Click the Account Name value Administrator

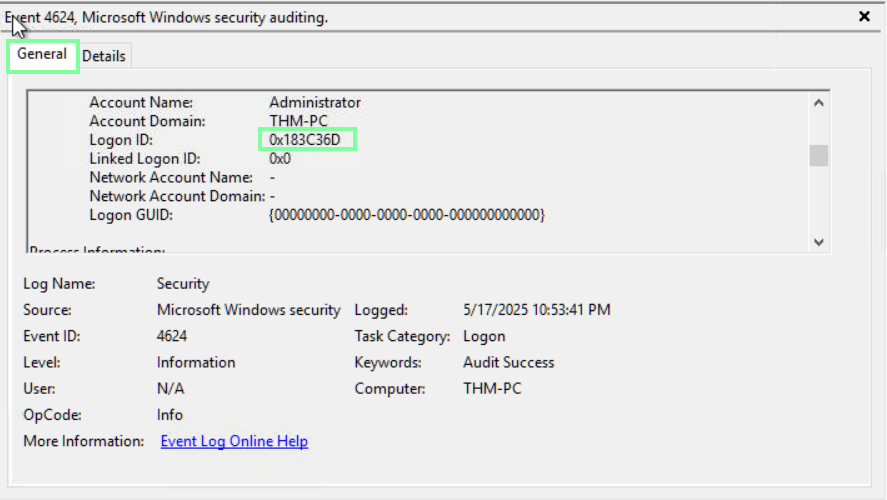pyautogui.click(x=315, y=102)
